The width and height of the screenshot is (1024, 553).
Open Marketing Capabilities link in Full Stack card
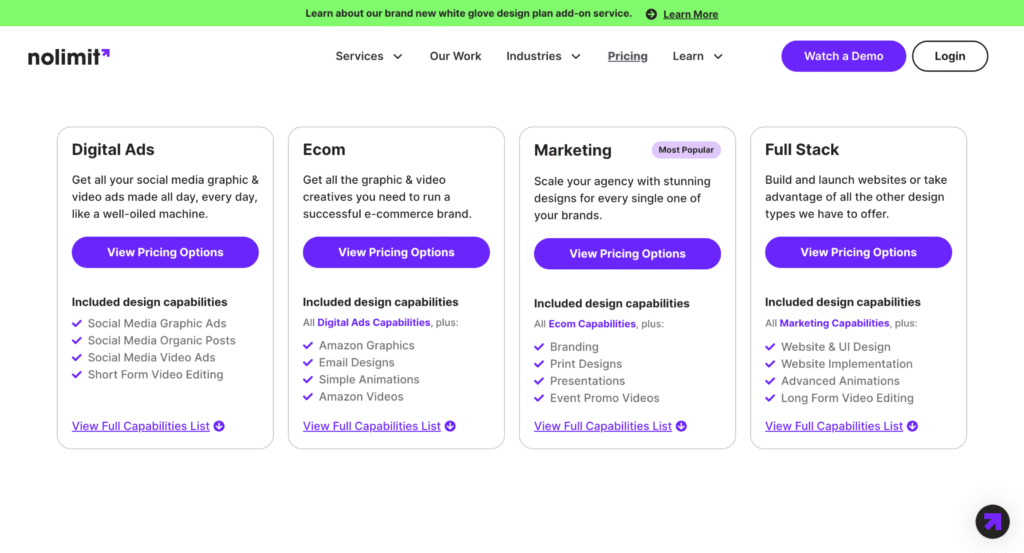click(834, 323)
